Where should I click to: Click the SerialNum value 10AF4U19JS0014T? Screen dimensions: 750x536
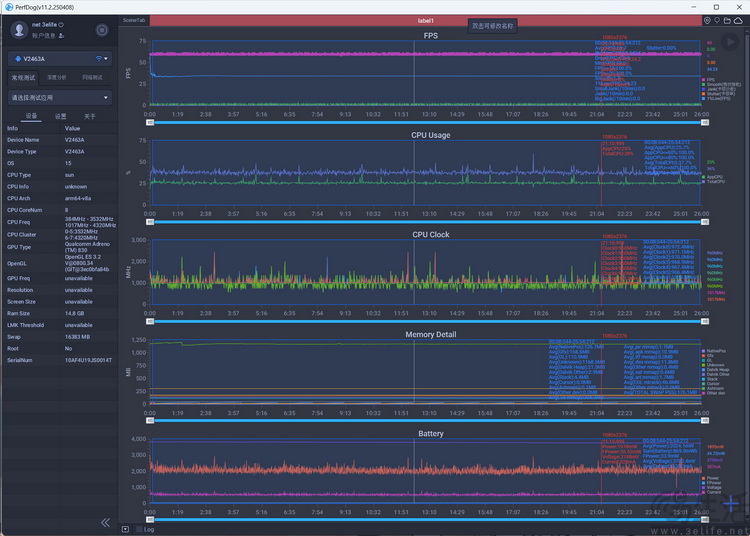click(88, 360)
